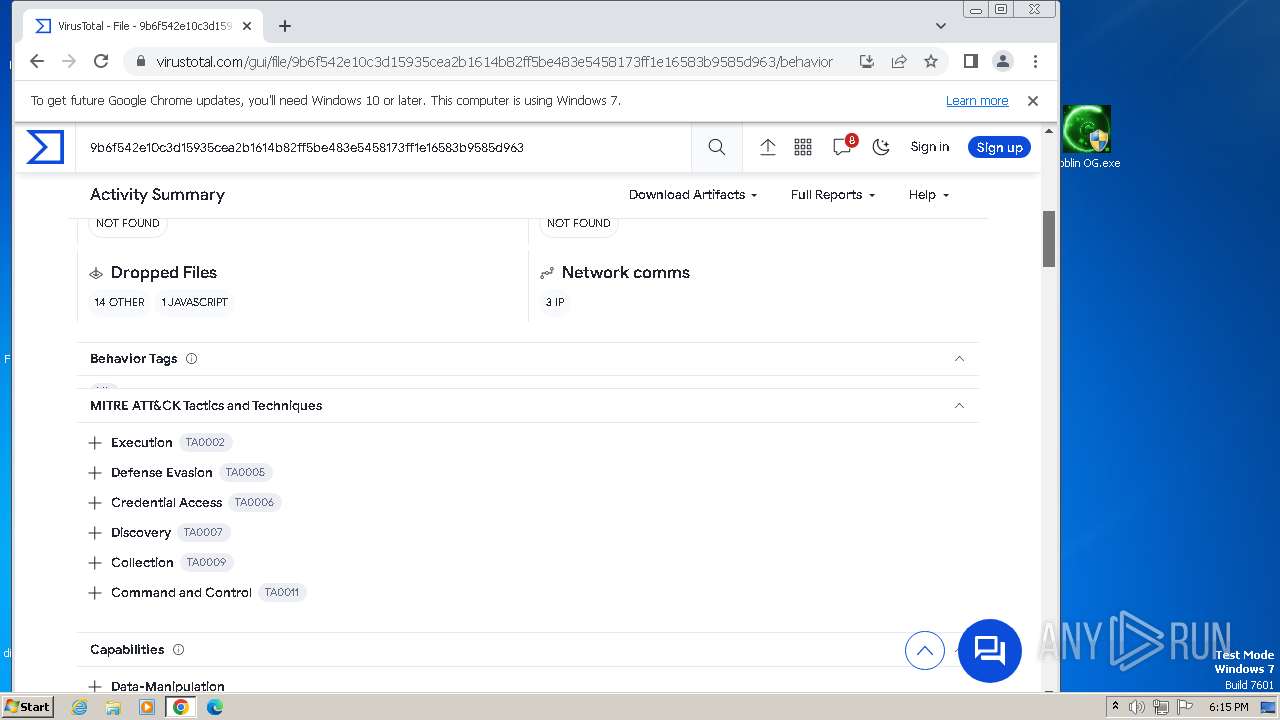The width and height of the screenshot is (1280, 720).
Task: Expand the Collection TA0009 tactic
Action: tap(95, 562)
